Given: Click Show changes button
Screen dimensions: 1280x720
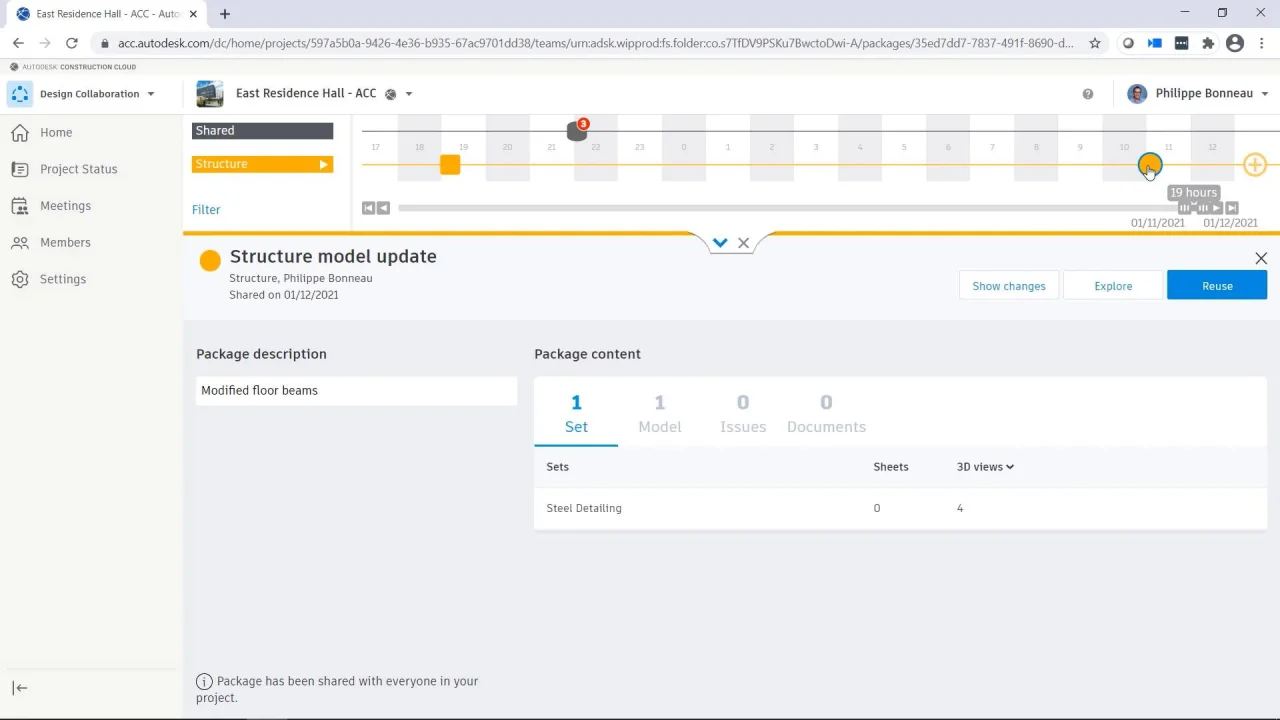Looking at the screenshot, I should point(1009,286).
